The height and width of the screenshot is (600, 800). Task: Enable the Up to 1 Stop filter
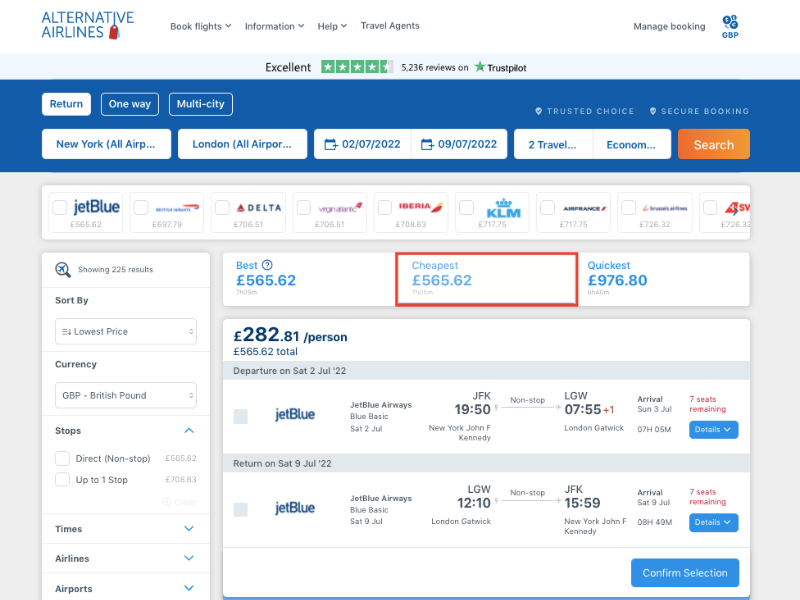[62, 480]
